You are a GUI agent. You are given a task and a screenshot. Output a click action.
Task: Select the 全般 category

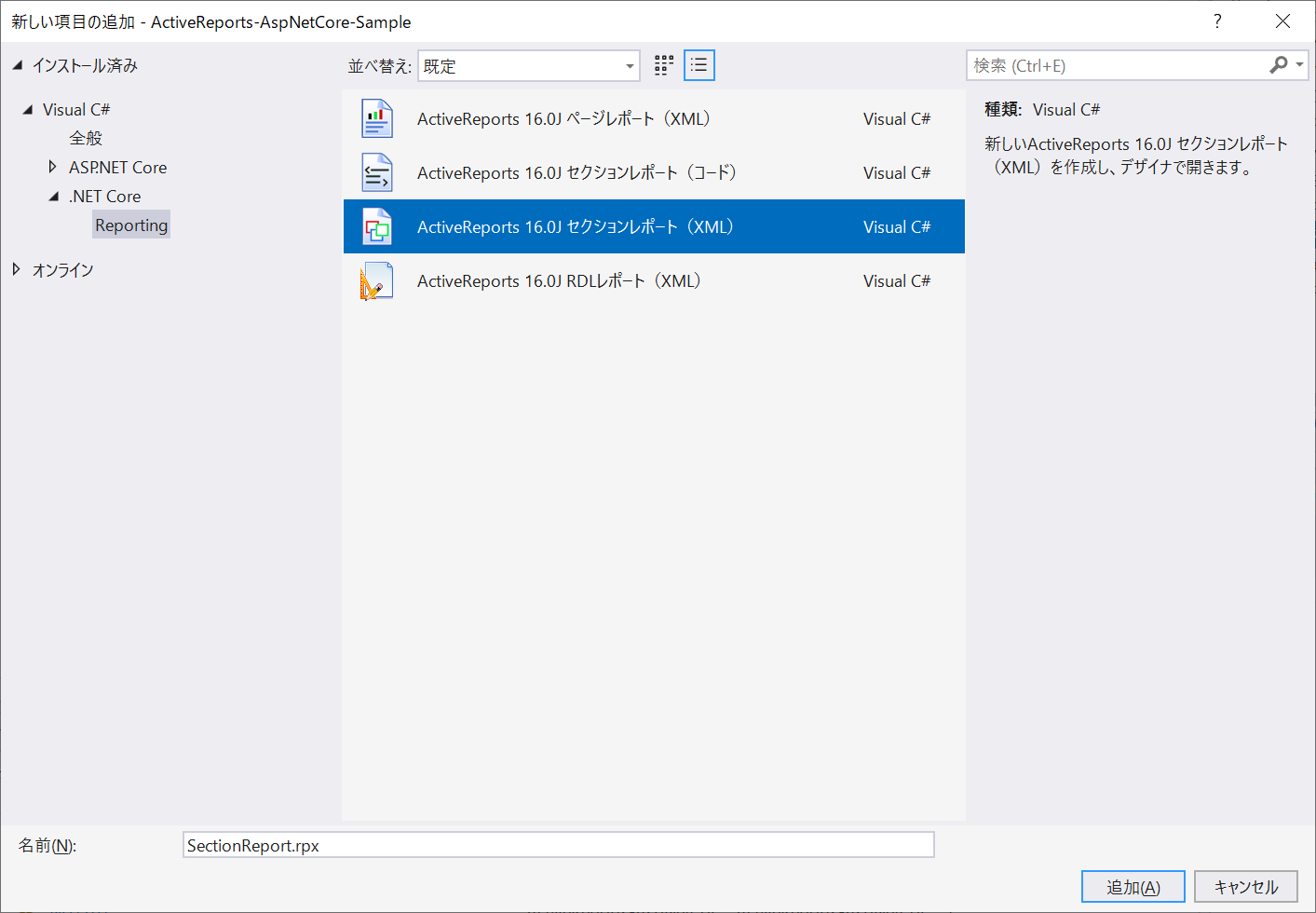coord(86,138)
